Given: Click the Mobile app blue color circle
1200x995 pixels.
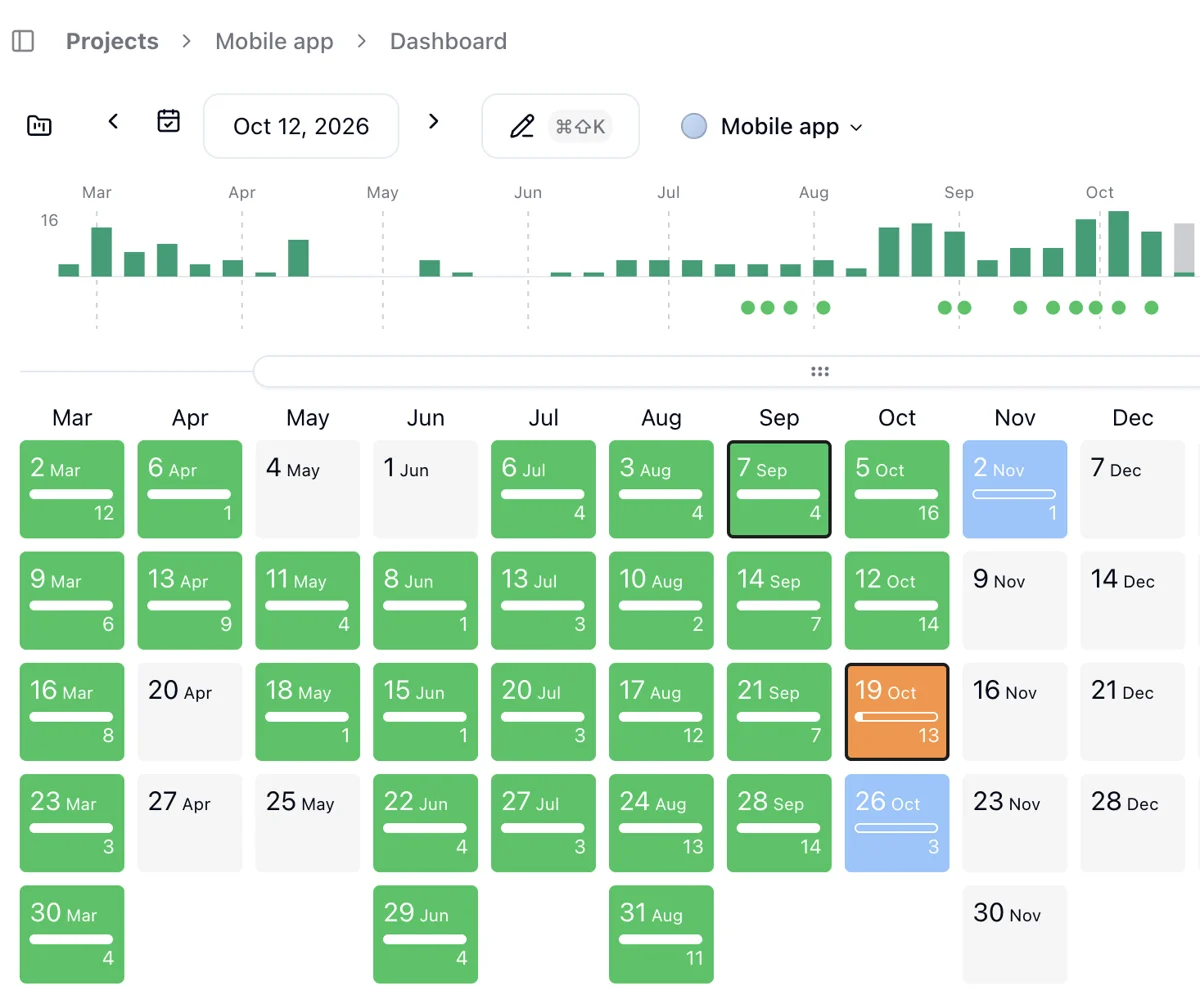Looking at the screenshot, I should 694,126.
